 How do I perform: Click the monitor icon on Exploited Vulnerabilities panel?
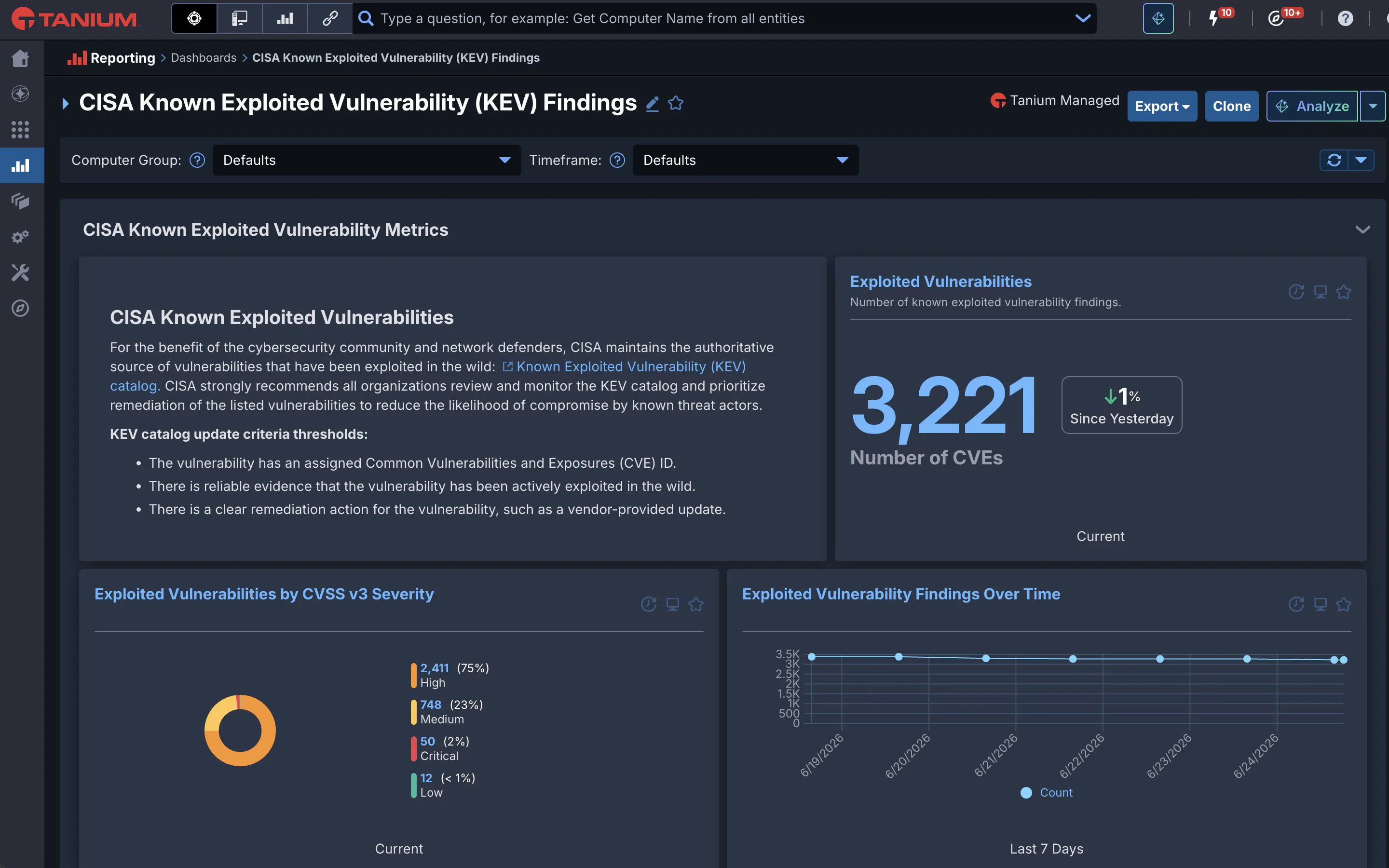click(x=1320, y=292)
